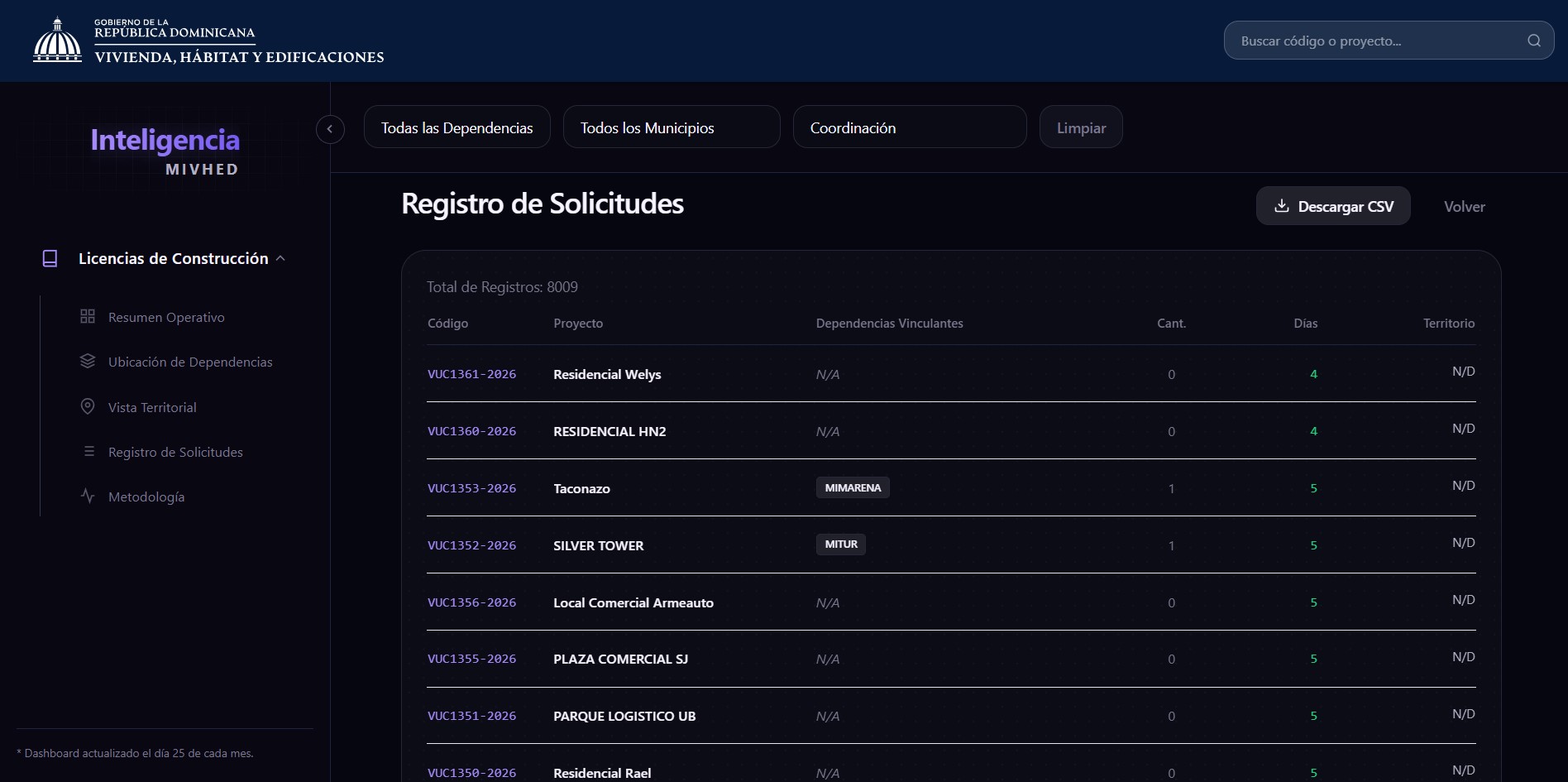
Task: Click Días value 4 for Residencial Welys
Action: (x=1313, y=374)
